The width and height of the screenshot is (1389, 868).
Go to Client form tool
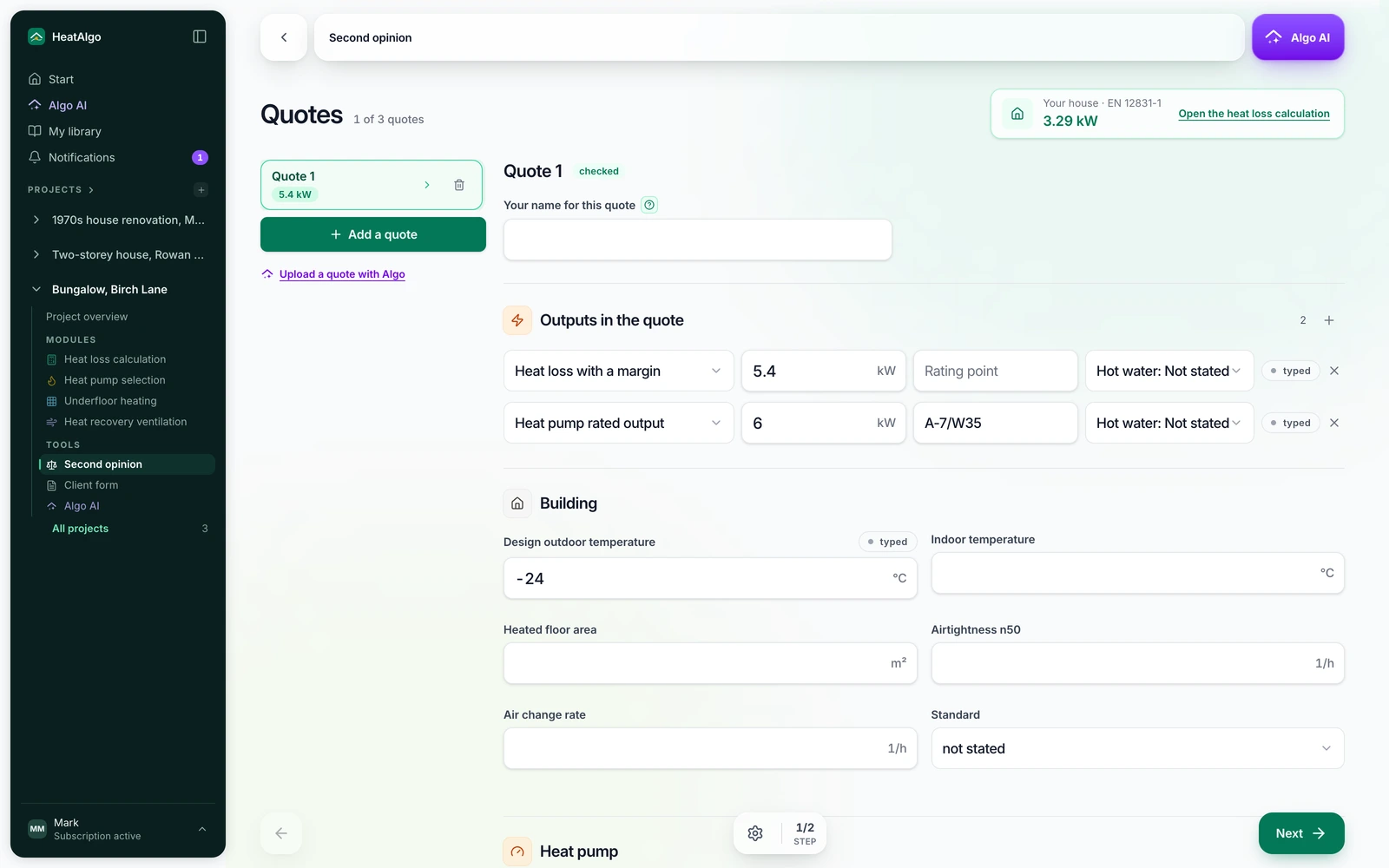pos(91,485)
